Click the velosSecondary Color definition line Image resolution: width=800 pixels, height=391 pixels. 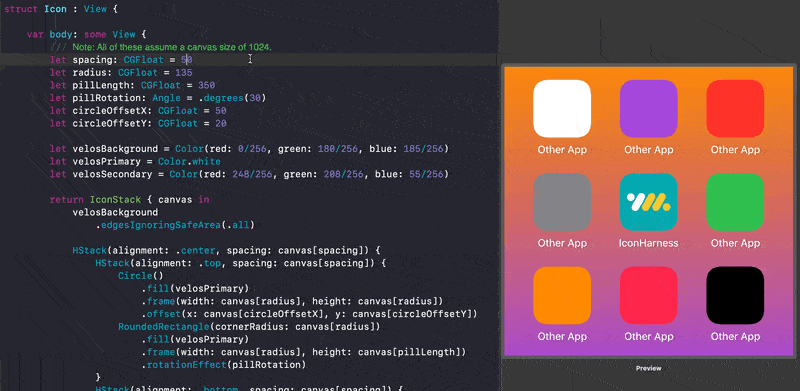coord(249,175)
